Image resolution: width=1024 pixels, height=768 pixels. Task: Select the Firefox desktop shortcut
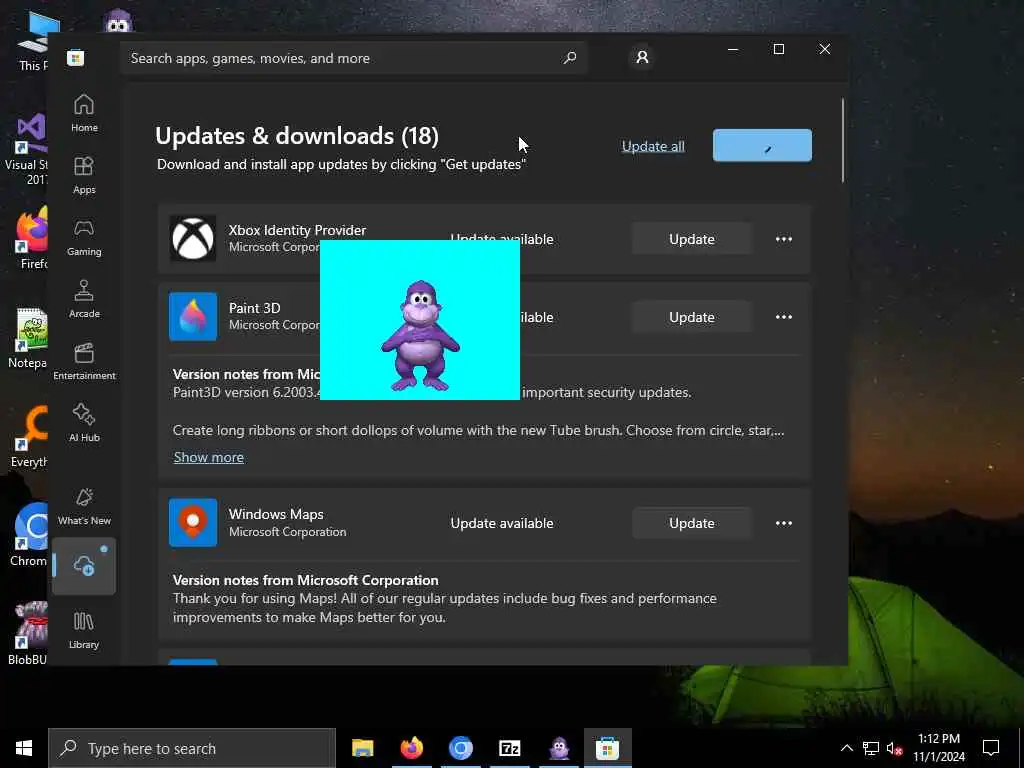[x=31, y=238]
